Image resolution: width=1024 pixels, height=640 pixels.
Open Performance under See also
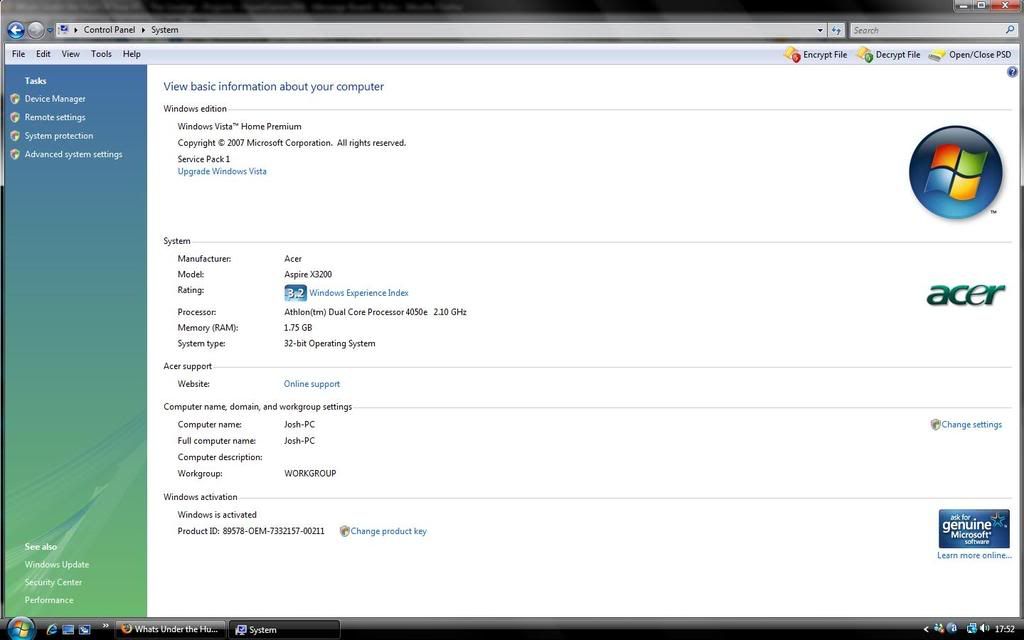click(49, 600)
